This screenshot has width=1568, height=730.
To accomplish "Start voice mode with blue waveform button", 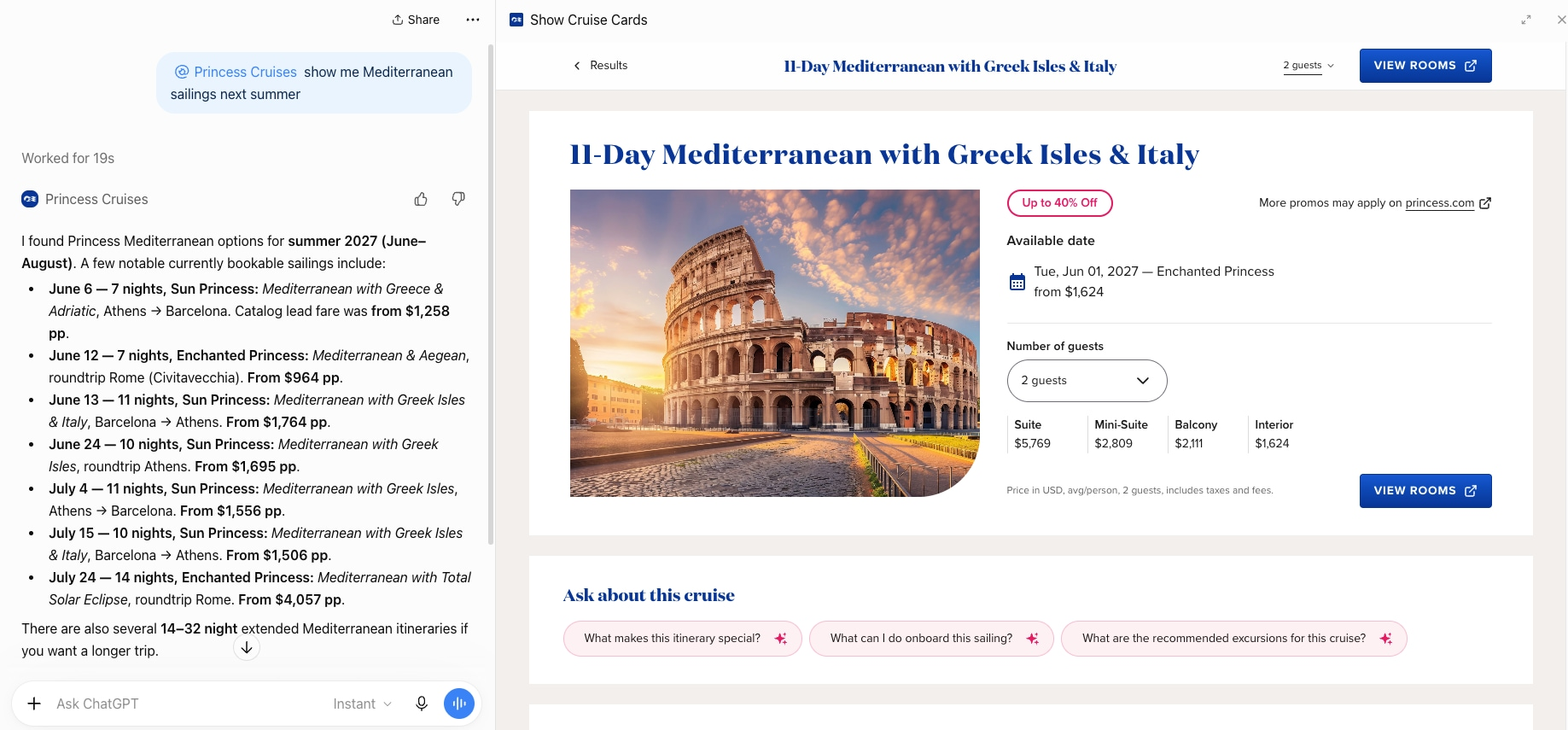I will [459, 704].
